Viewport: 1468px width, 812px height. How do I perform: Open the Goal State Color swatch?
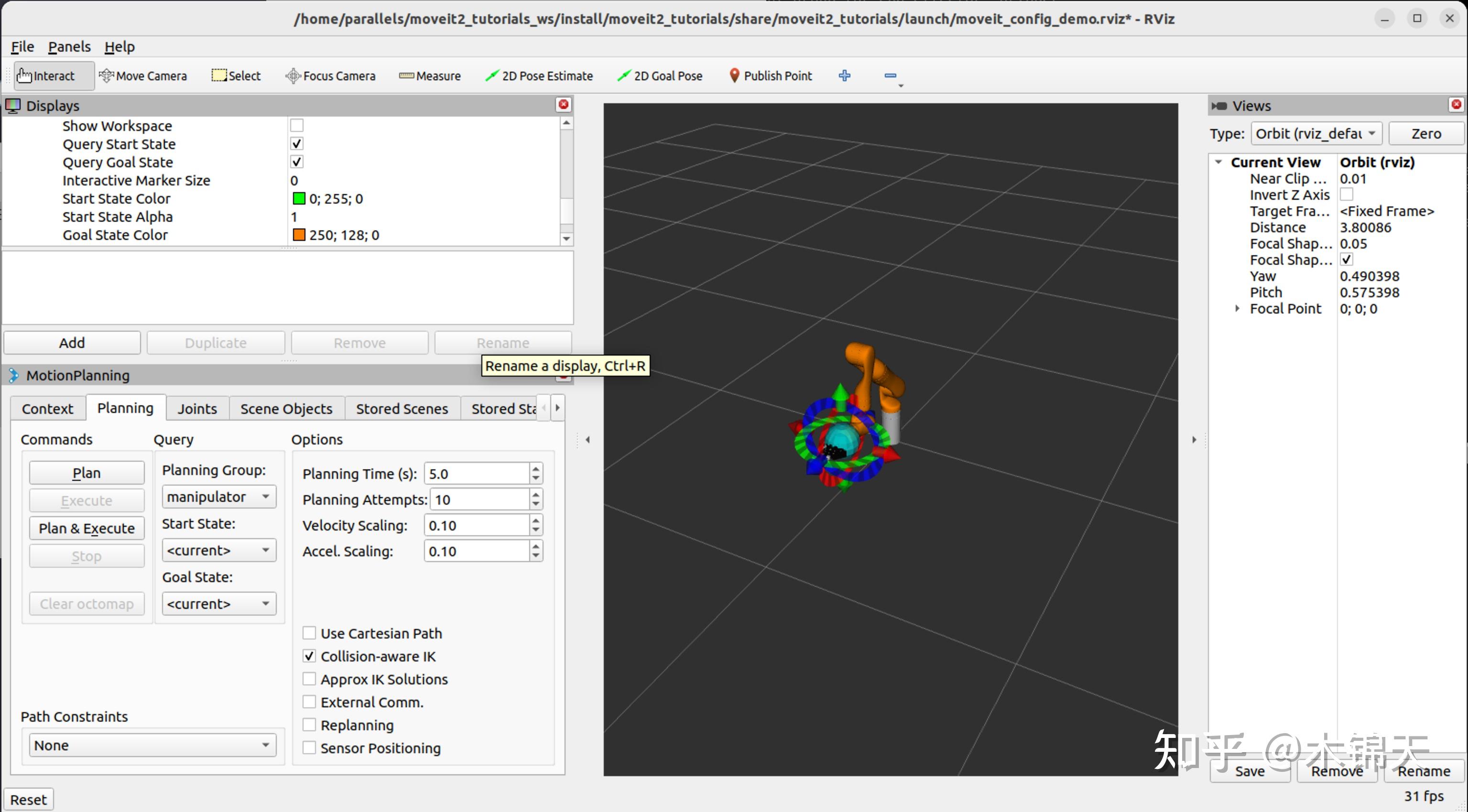pos(299,234)
